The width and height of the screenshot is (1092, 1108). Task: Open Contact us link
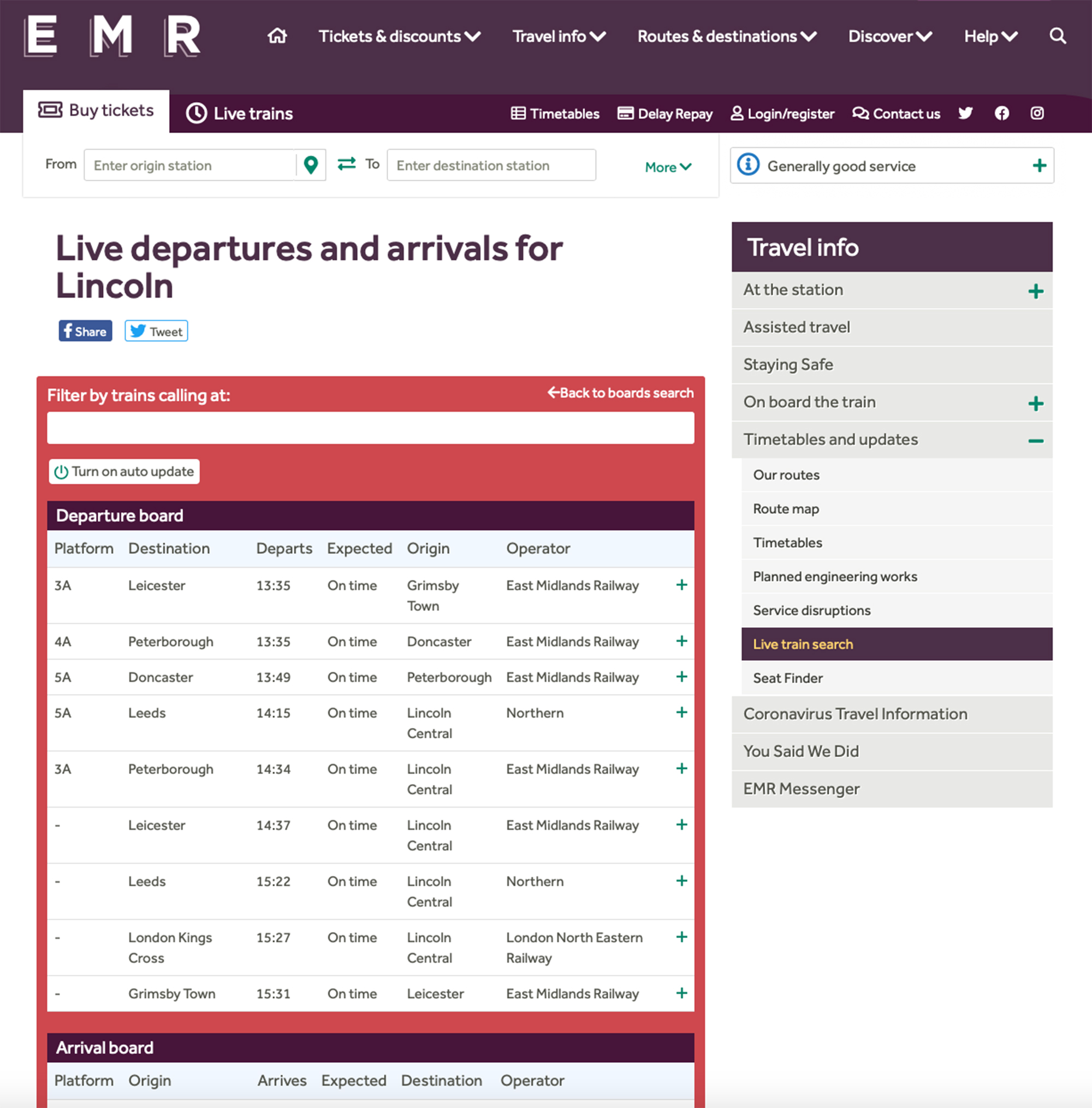(x=896, y=114)
